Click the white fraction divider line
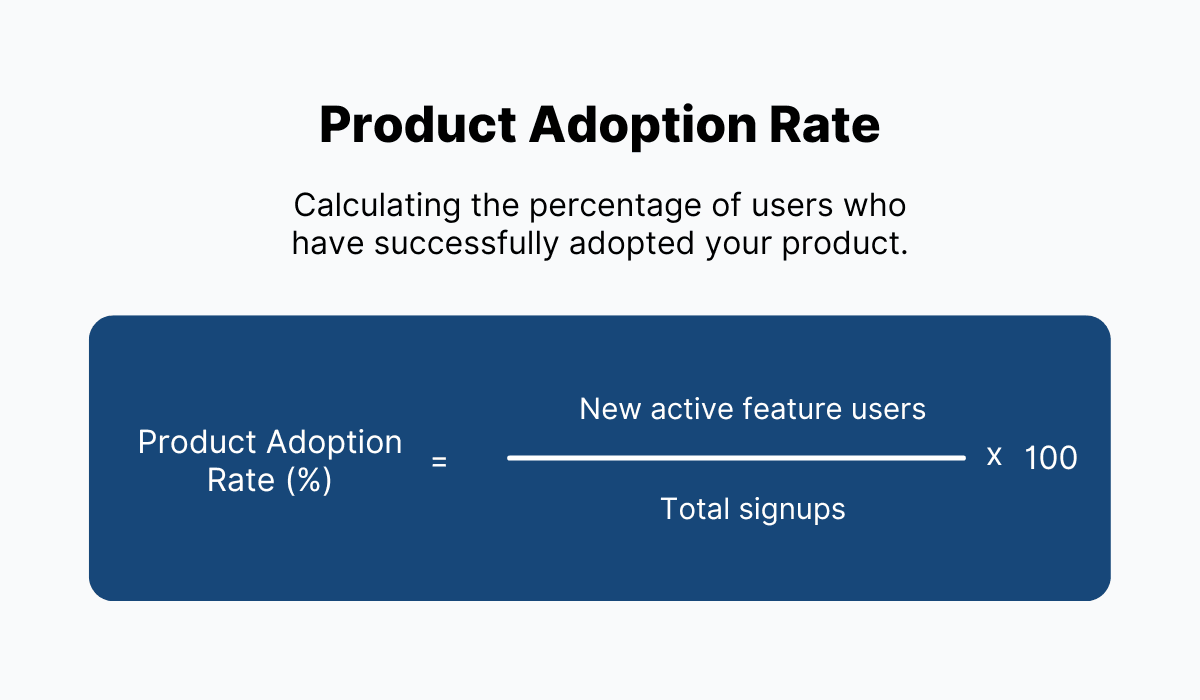The height and width of the screenshot is (700, 1200). 736,458
